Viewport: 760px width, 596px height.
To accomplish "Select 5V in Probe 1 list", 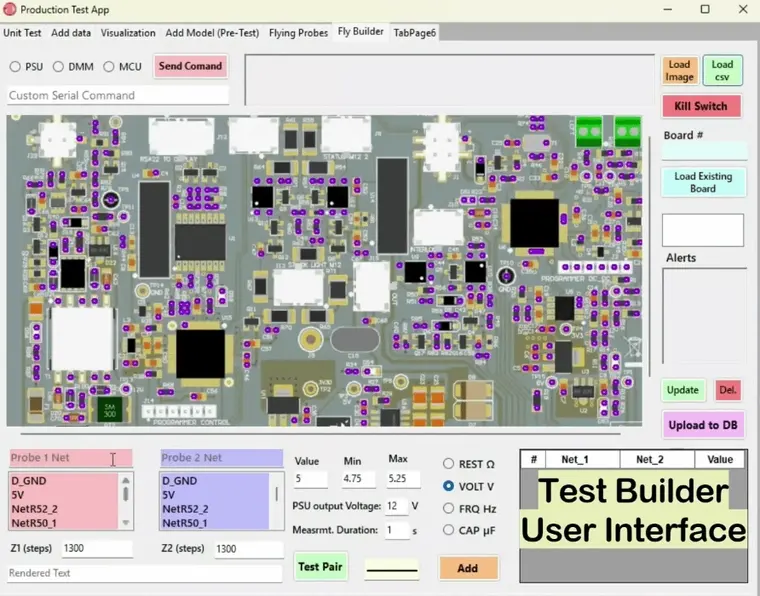I will pos(63,495).
